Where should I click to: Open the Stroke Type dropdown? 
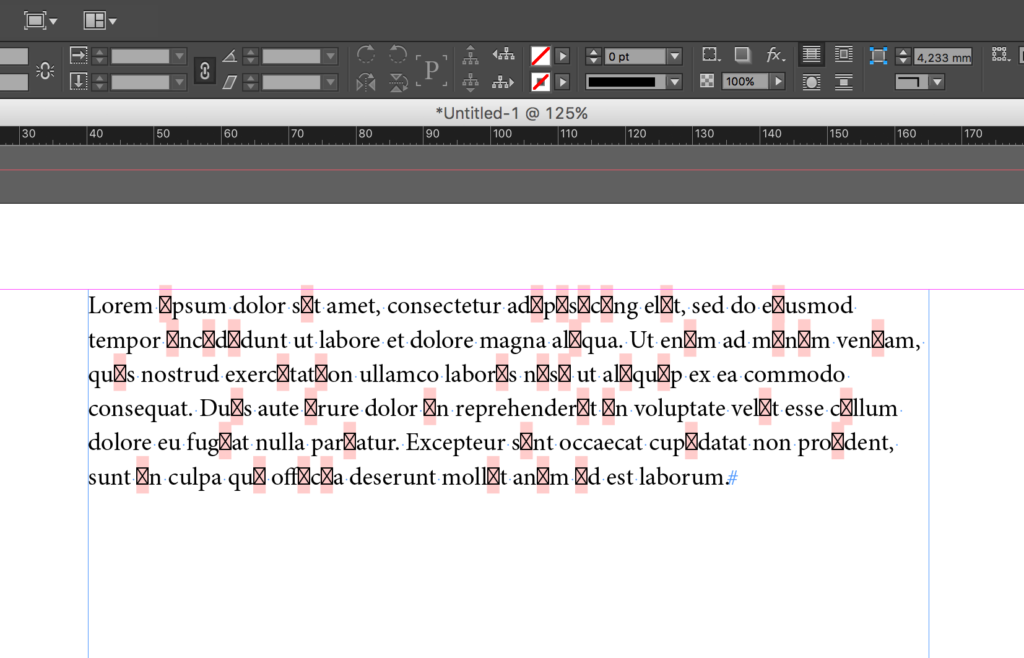(x=675, y=81)
